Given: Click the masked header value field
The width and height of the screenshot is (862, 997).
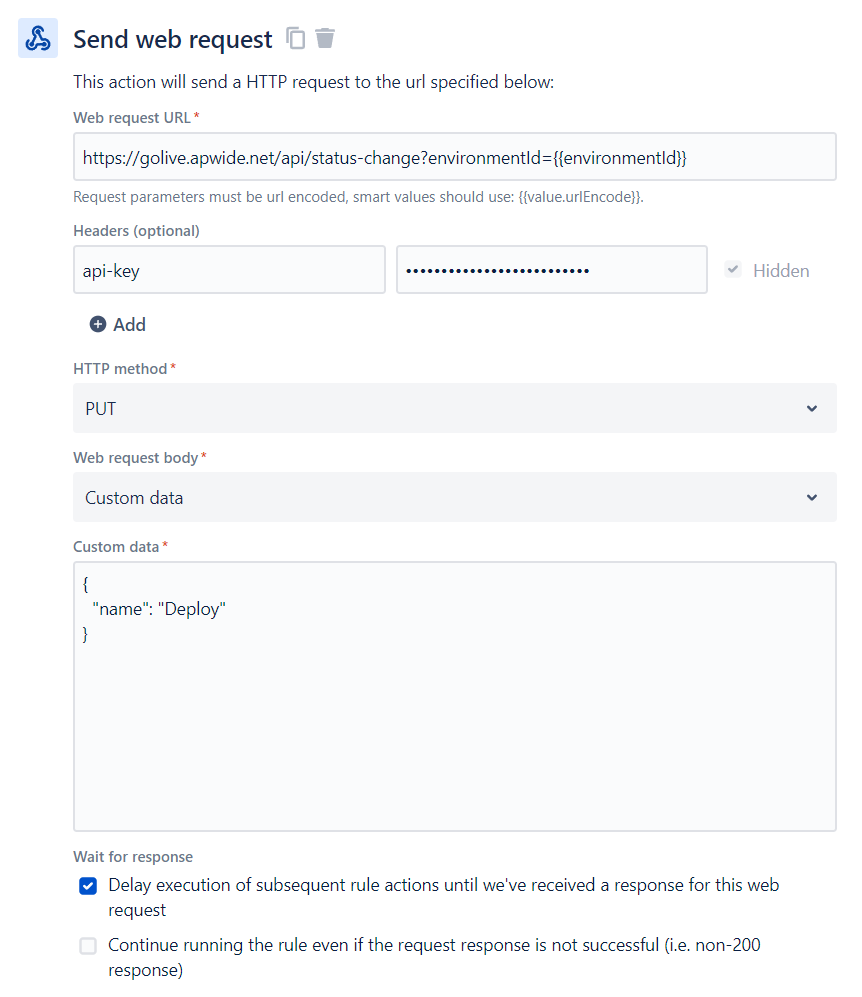Looking at the screenshot, I should click(x=551, y=270).
